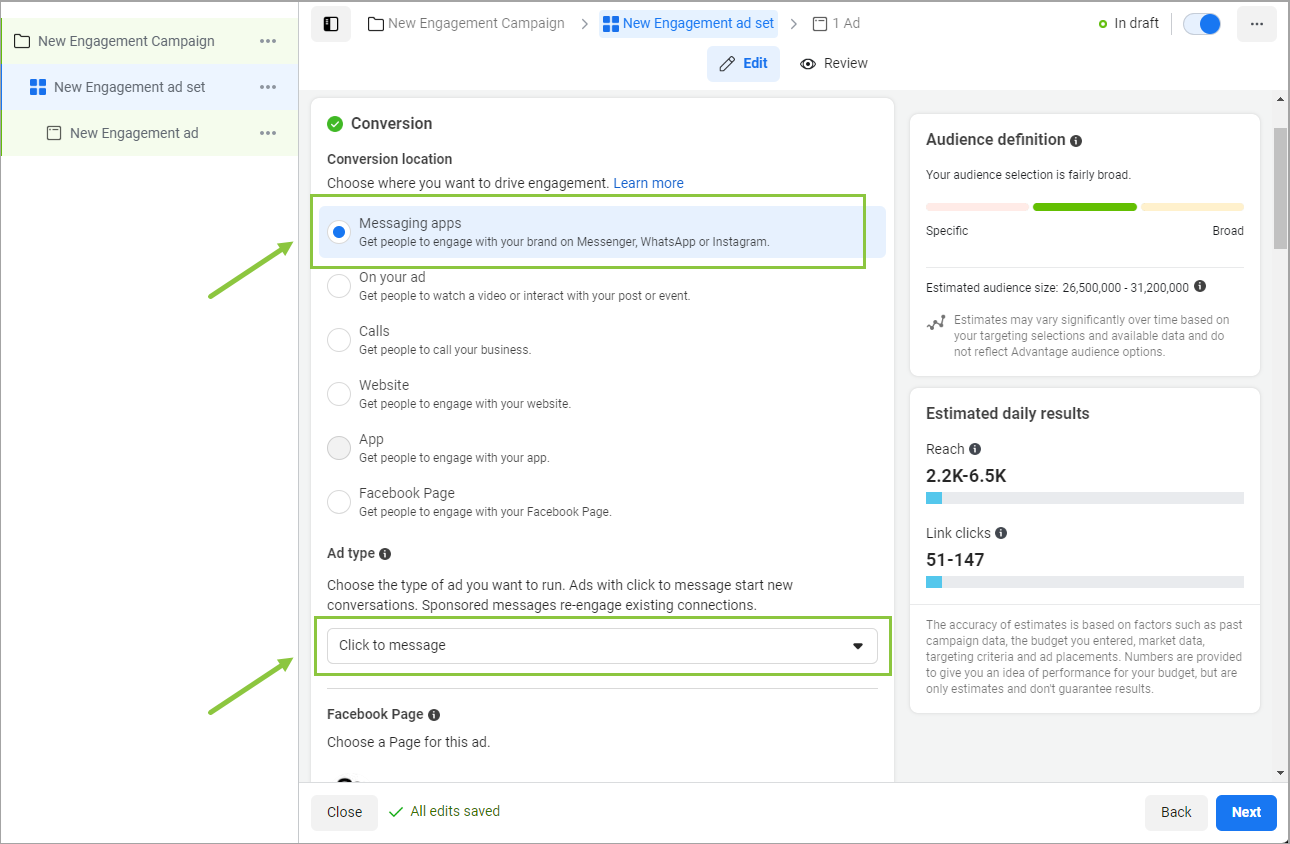Open more options for New Engagement ad set
The width and height of the screenshot is (1290, 844).
tap(268, 87)
